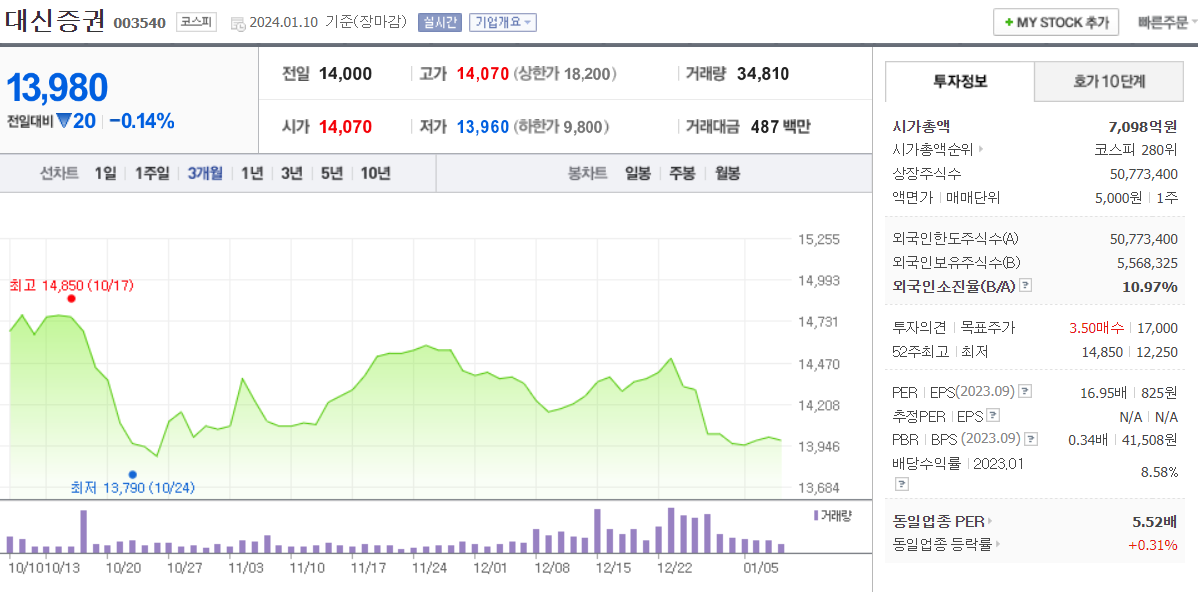The height and width of the screenshot is (592, 1204).
Task: Click the -0.14% change value
Action: pyautogui.click(x=142, y=121)
